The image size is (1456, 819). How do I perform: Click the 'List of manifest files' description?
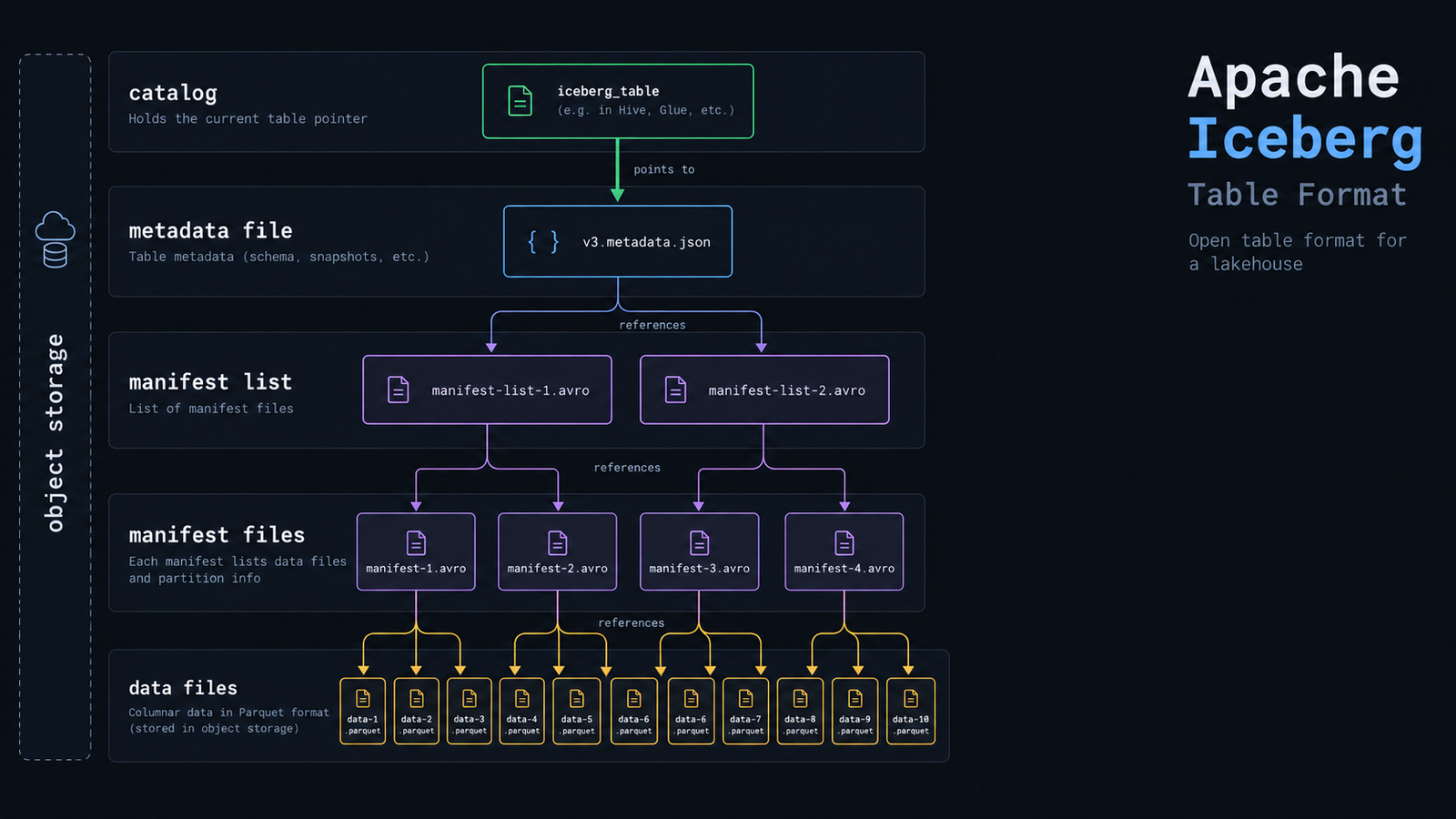click(211, 409)
